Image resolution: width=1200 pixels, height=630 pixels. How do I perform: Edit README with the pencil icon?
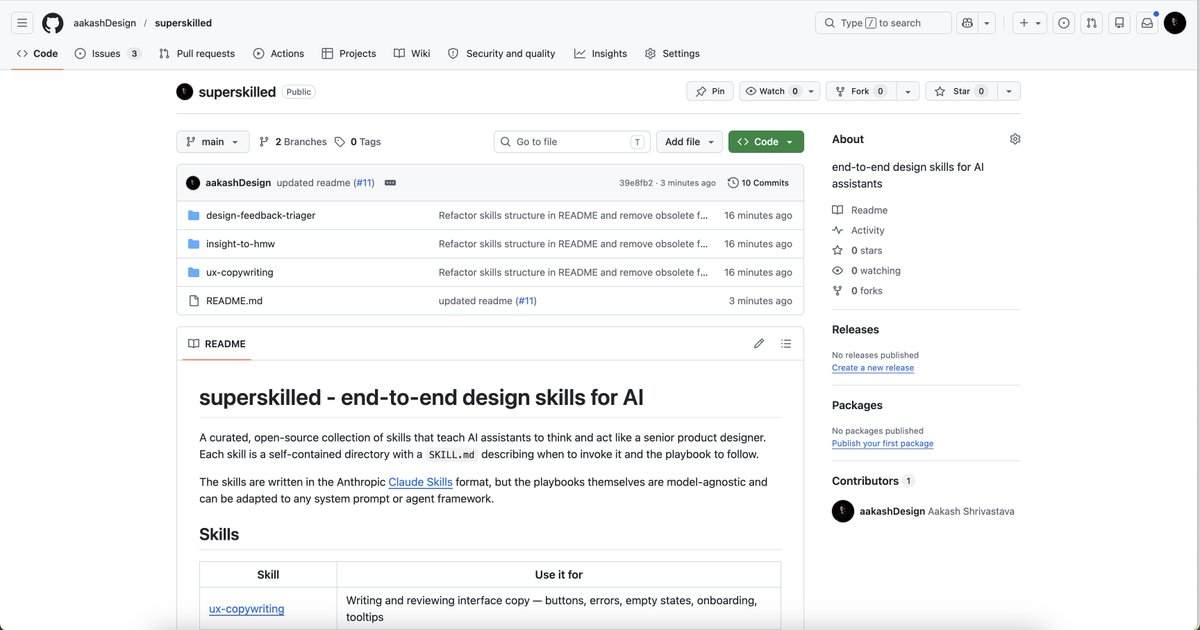(759, 344)
